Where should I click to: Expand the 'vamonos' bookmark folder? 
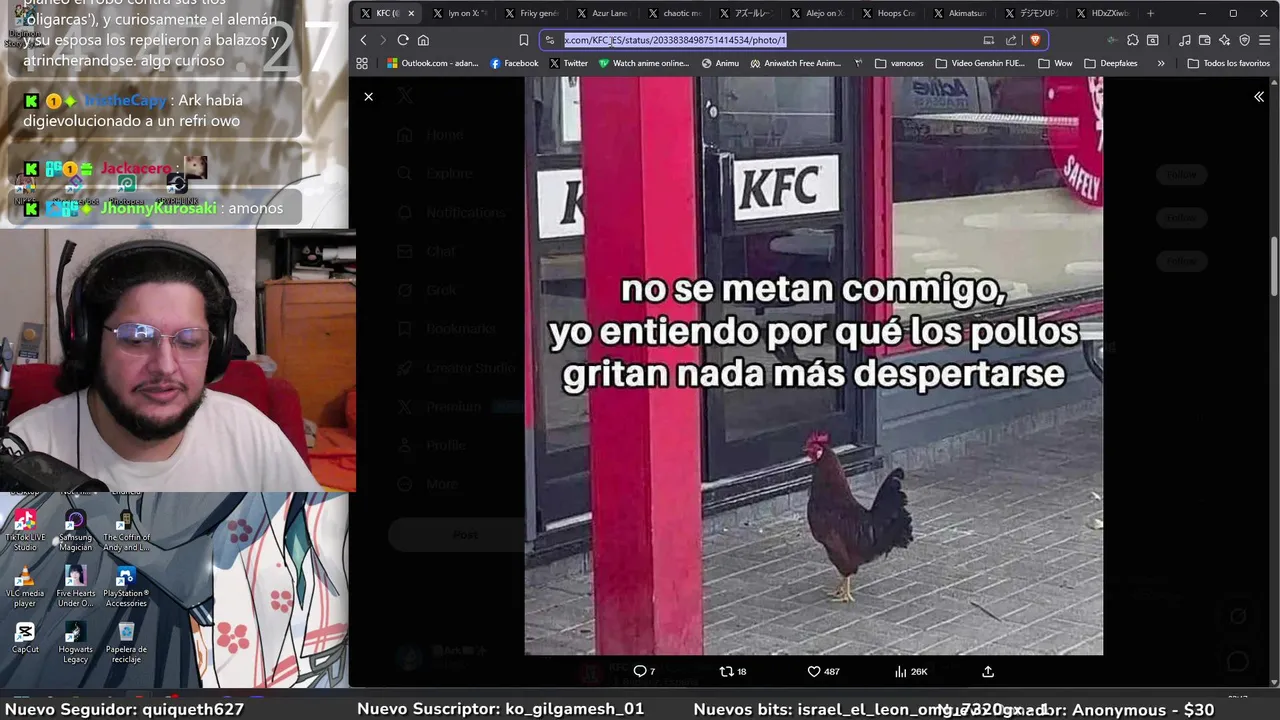(x=899, y=63)
